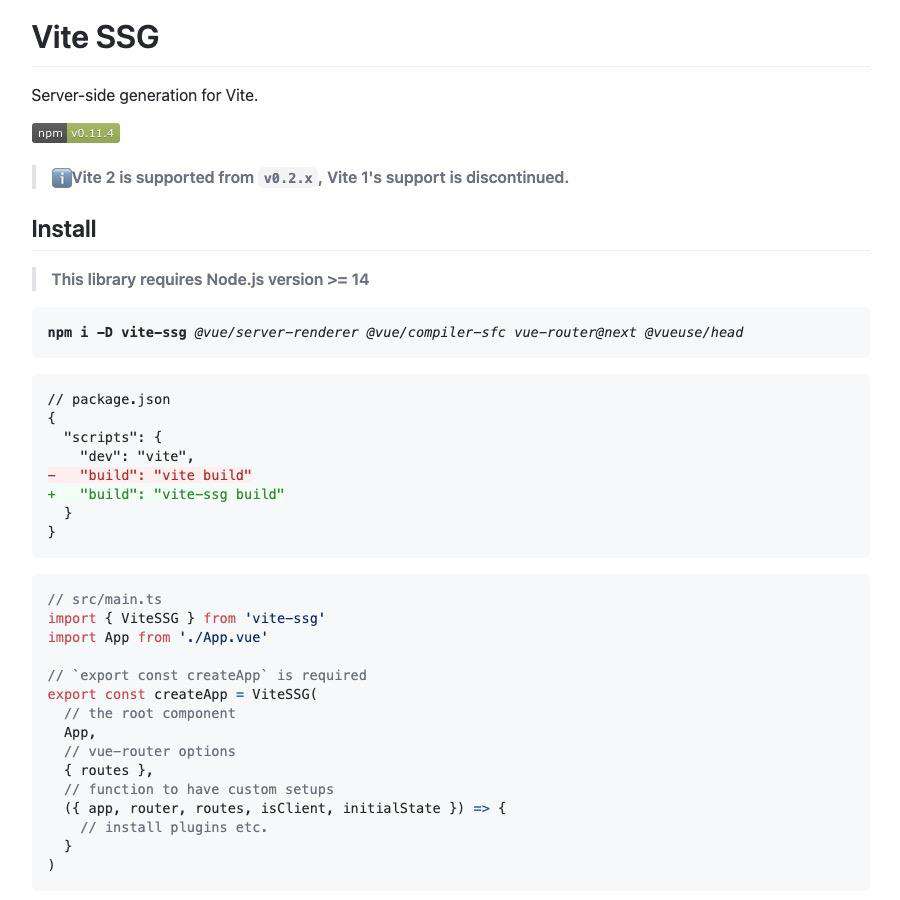Click the npm install command code block
900x900 pixels.
point(451,332)
